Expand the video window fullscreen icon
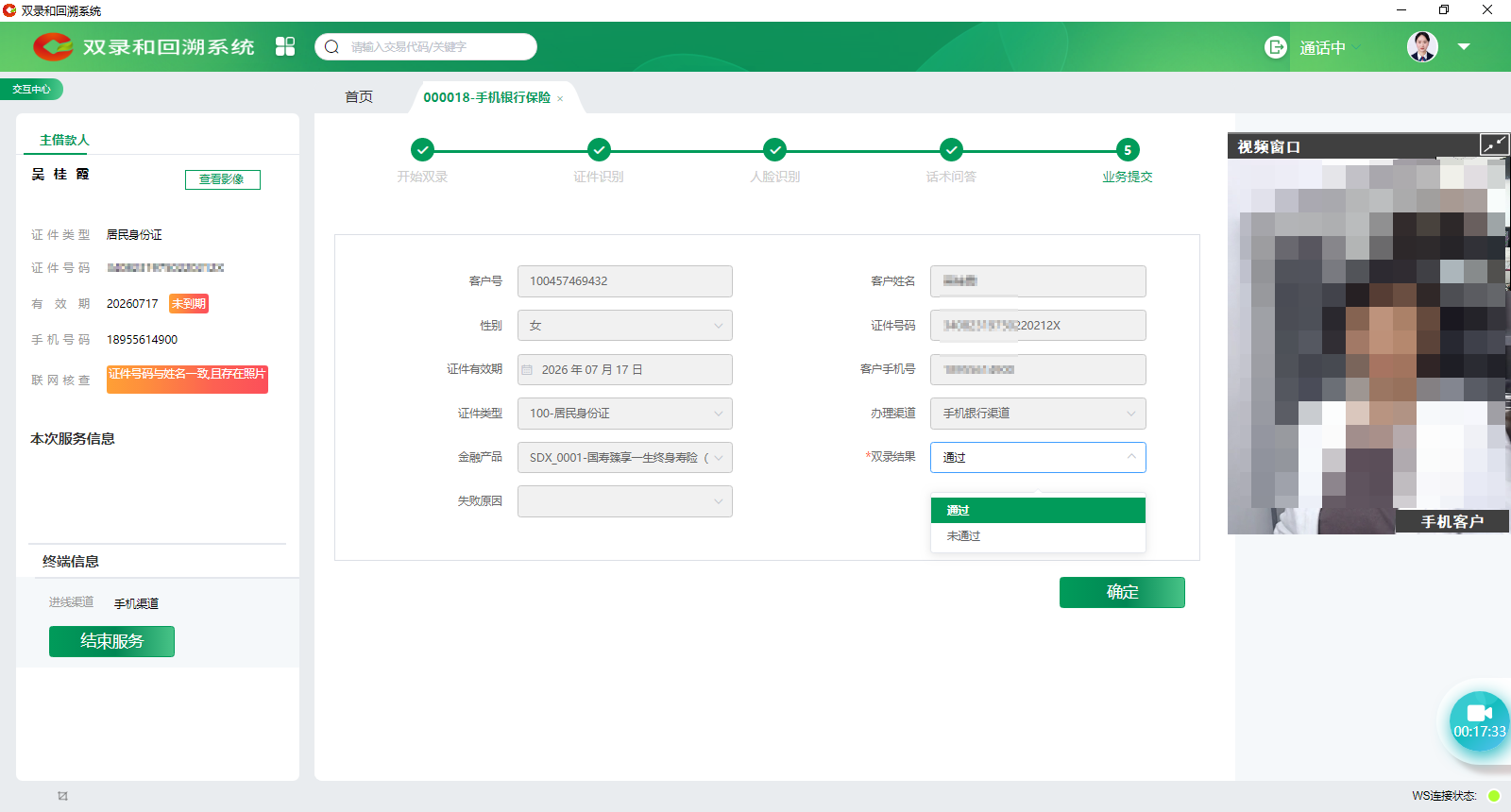Screen dimensions: 1511x812 point(1494,144)
